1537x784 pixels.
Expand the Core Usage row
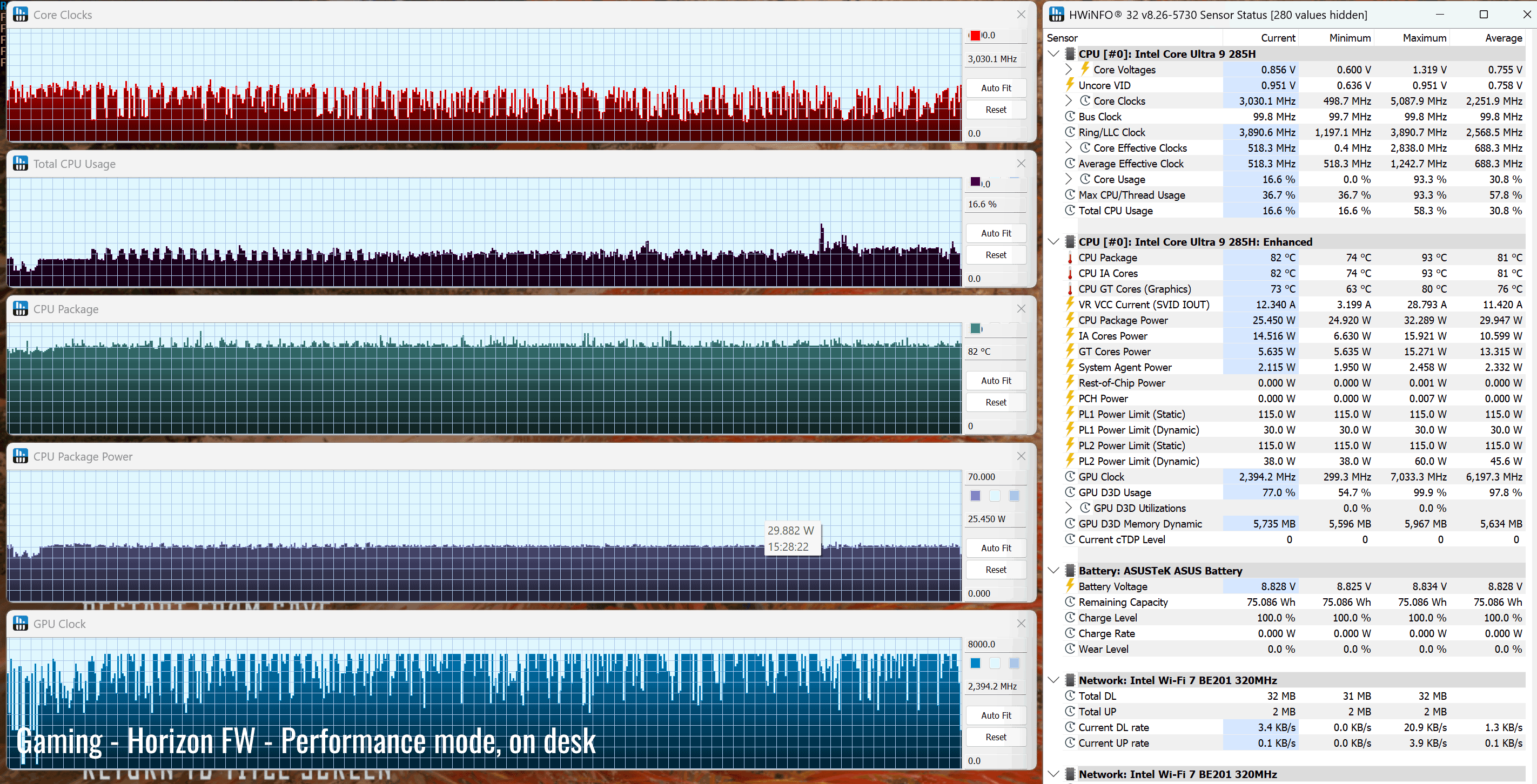(x=1069, y=179)
